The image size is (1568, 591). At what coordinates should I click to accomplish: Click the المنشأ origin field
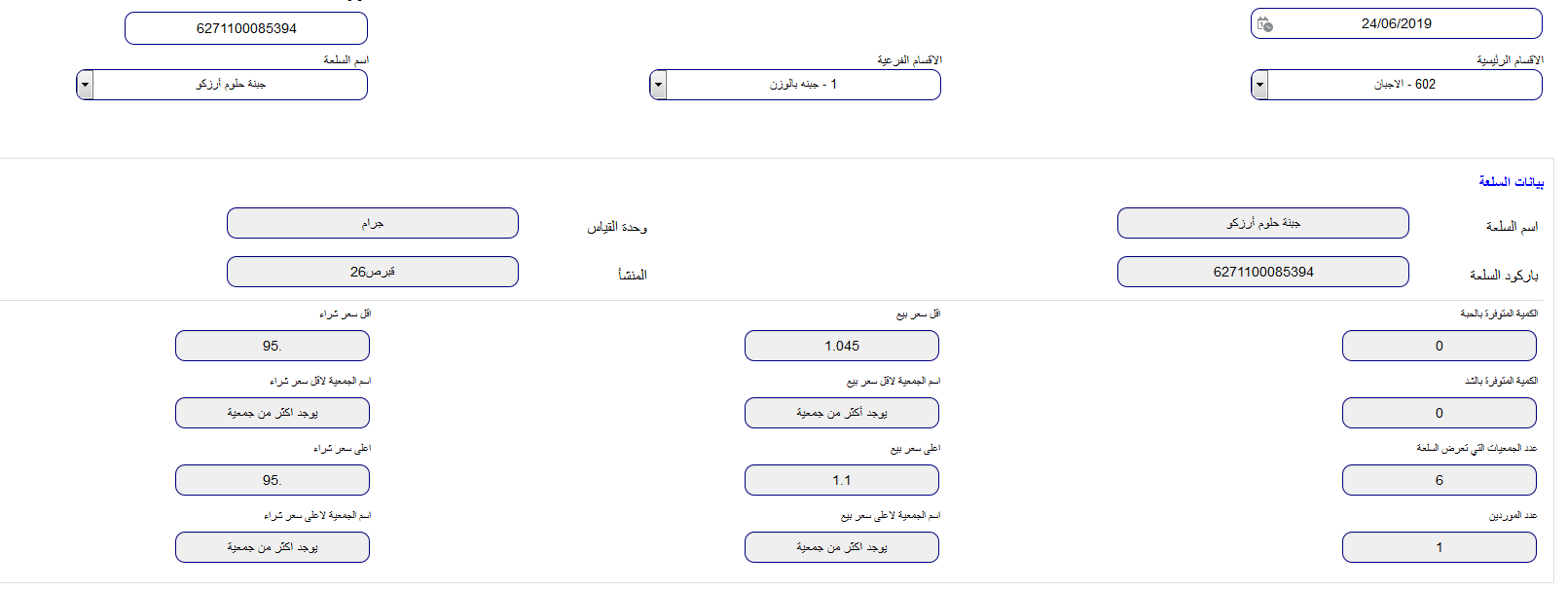click(x=373, y=272)
